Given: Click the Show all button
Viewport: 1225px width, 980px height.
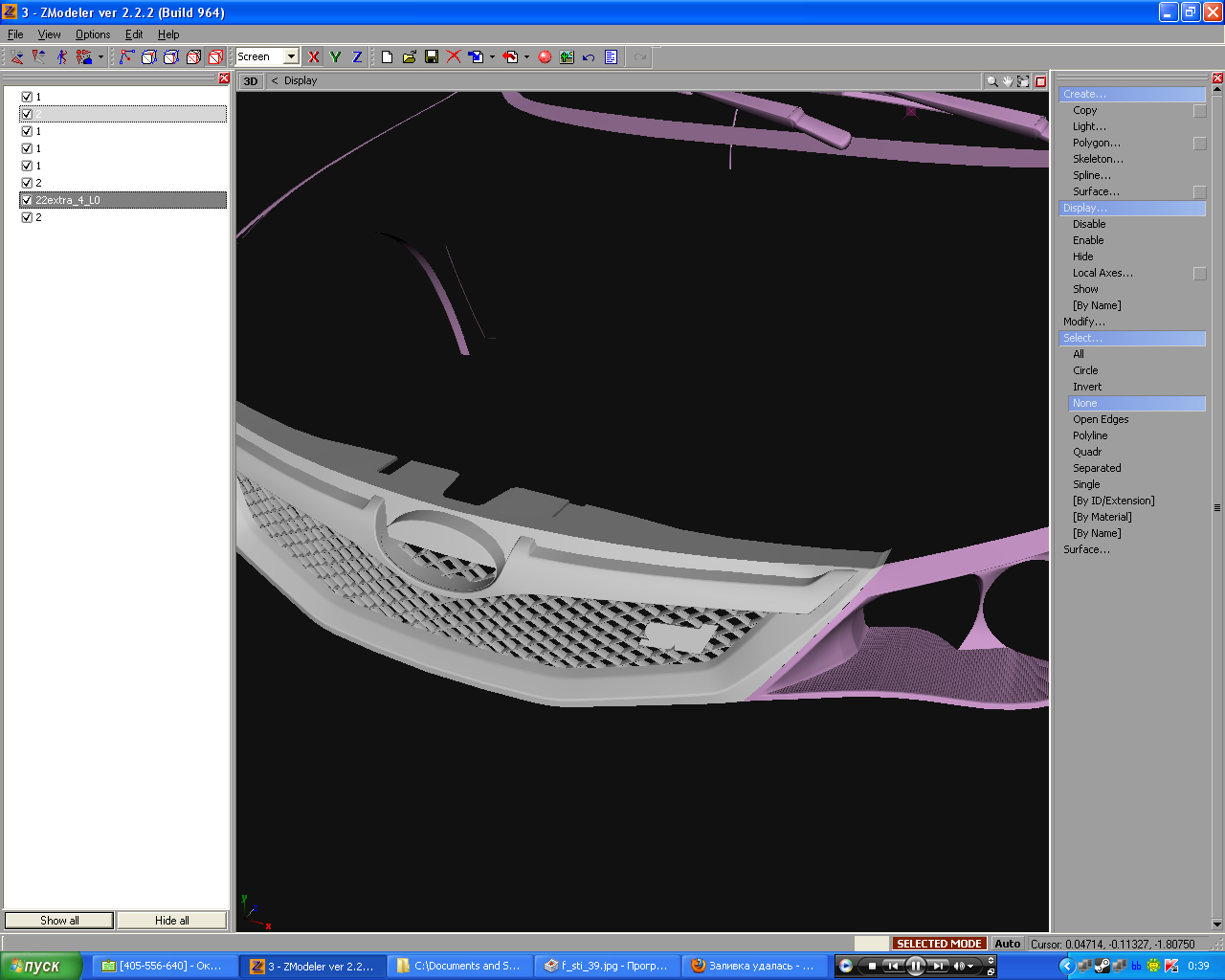Looking at the screenshot, I should click(59, 921).
